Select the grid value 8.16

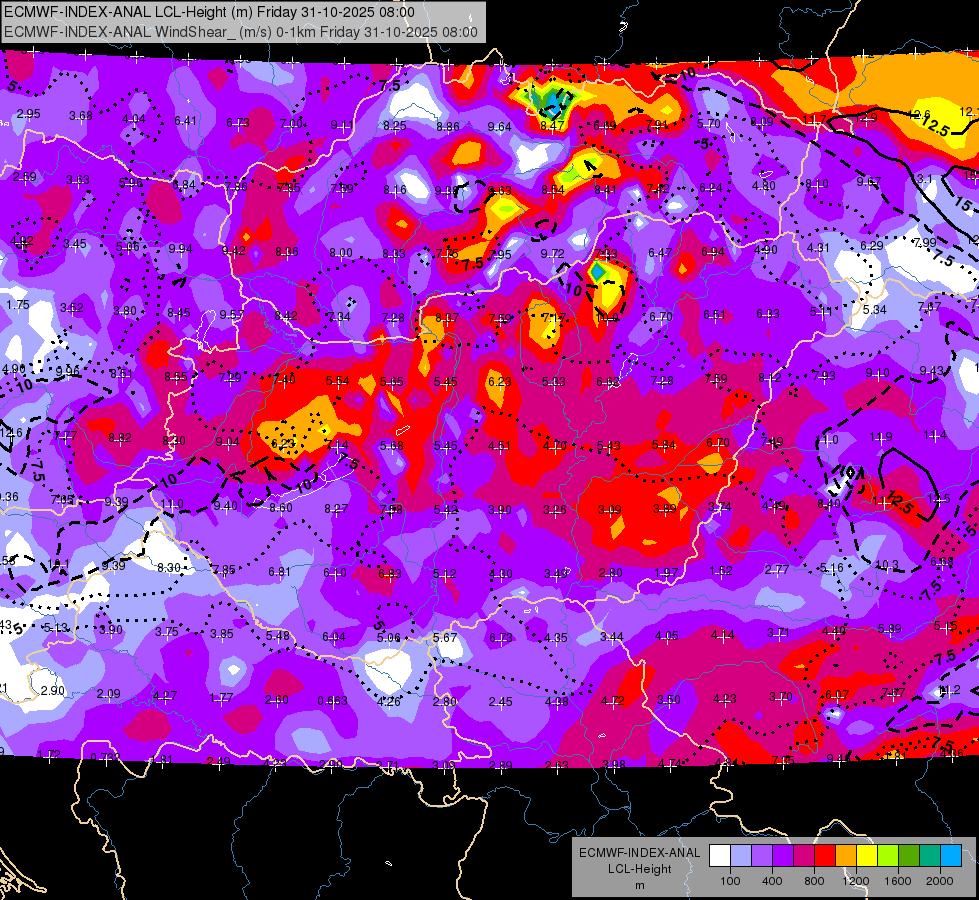point(395,189)
